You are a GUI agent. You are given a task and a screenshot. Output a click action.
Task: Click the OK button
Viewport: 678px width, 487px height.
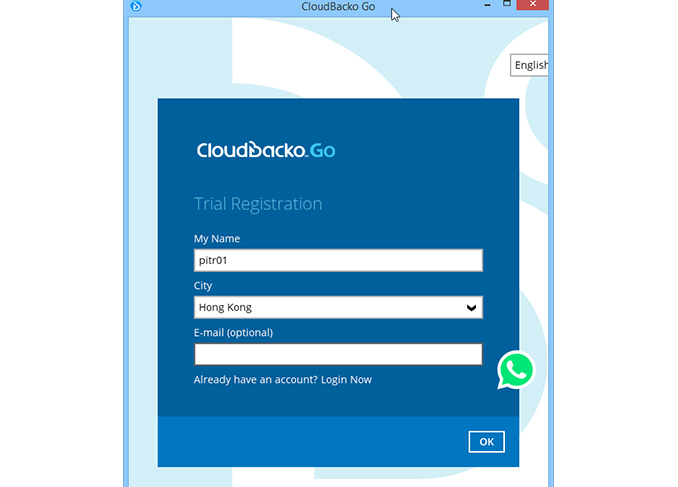tap(486, 442)
